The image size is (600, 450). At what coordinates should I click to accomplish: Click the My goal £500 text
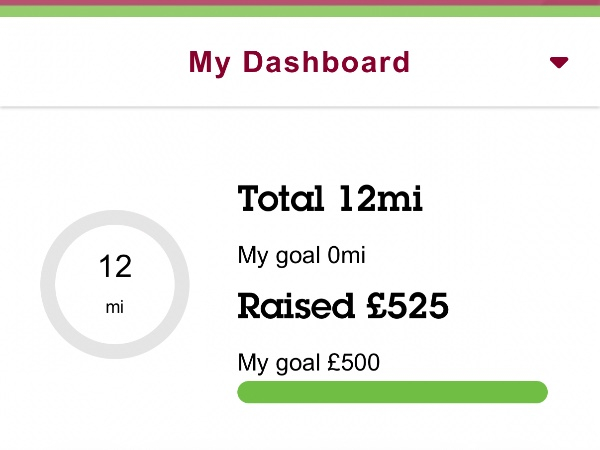tap(308, 362)
